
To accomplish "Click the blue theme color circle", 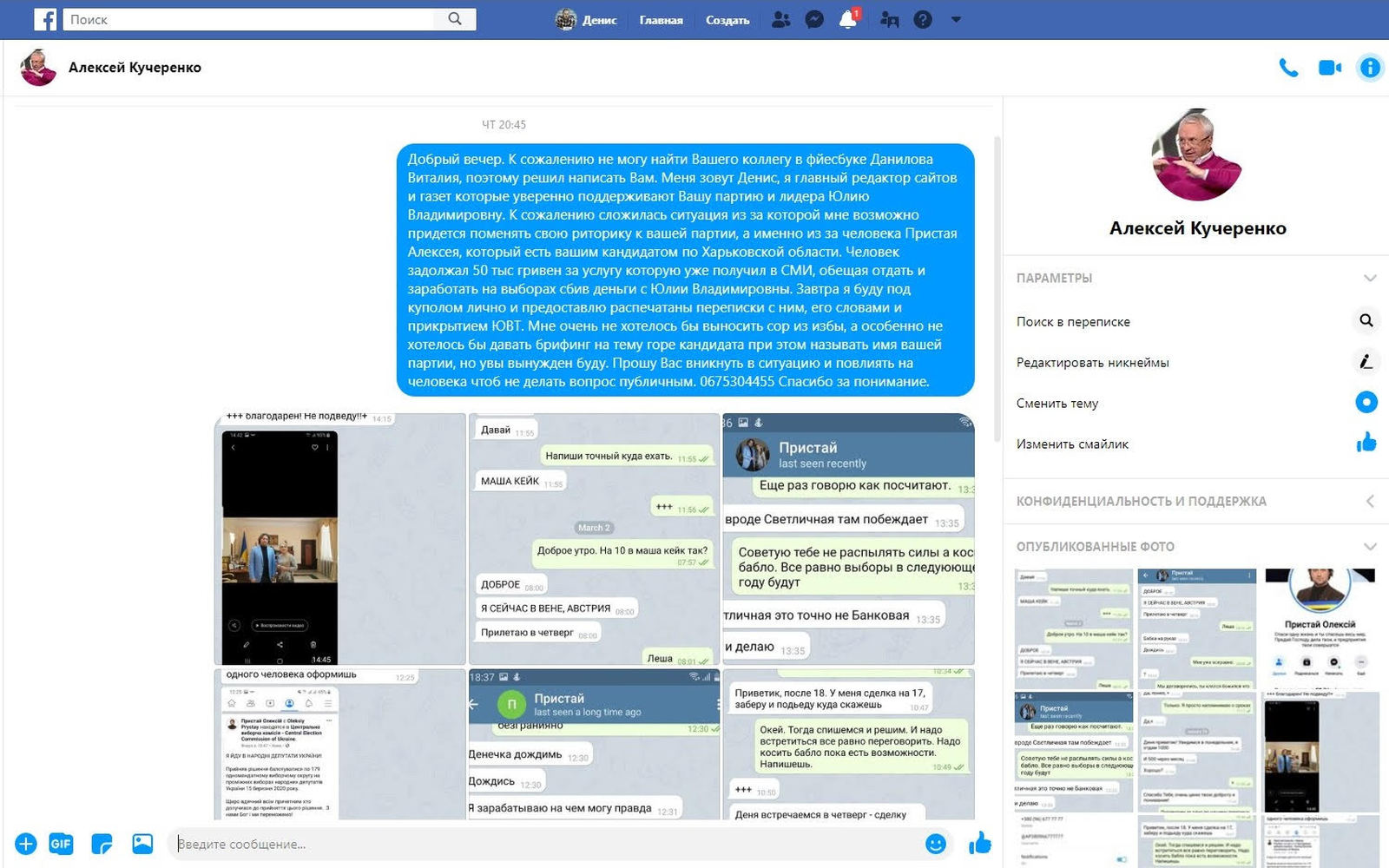I will tap(1366, 403).
